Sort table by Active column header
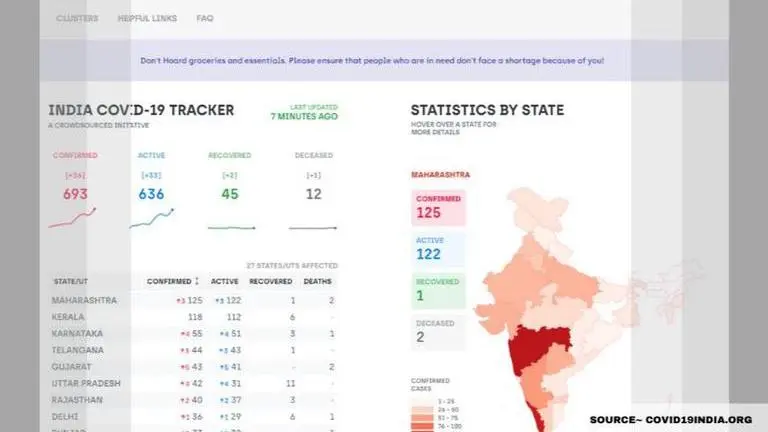 [x=225, y=281]
